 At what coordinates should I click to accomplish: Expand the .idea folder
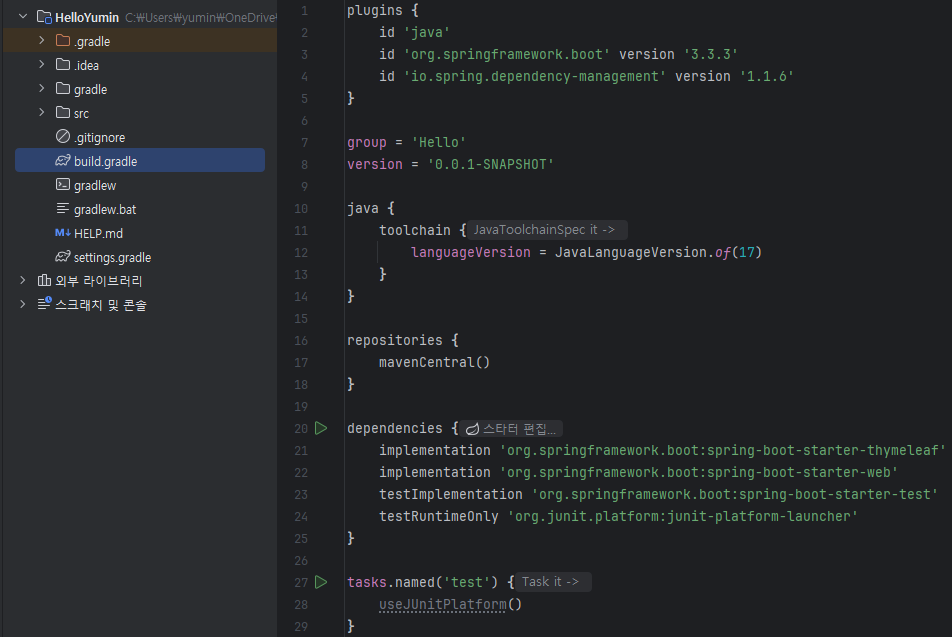40,64
